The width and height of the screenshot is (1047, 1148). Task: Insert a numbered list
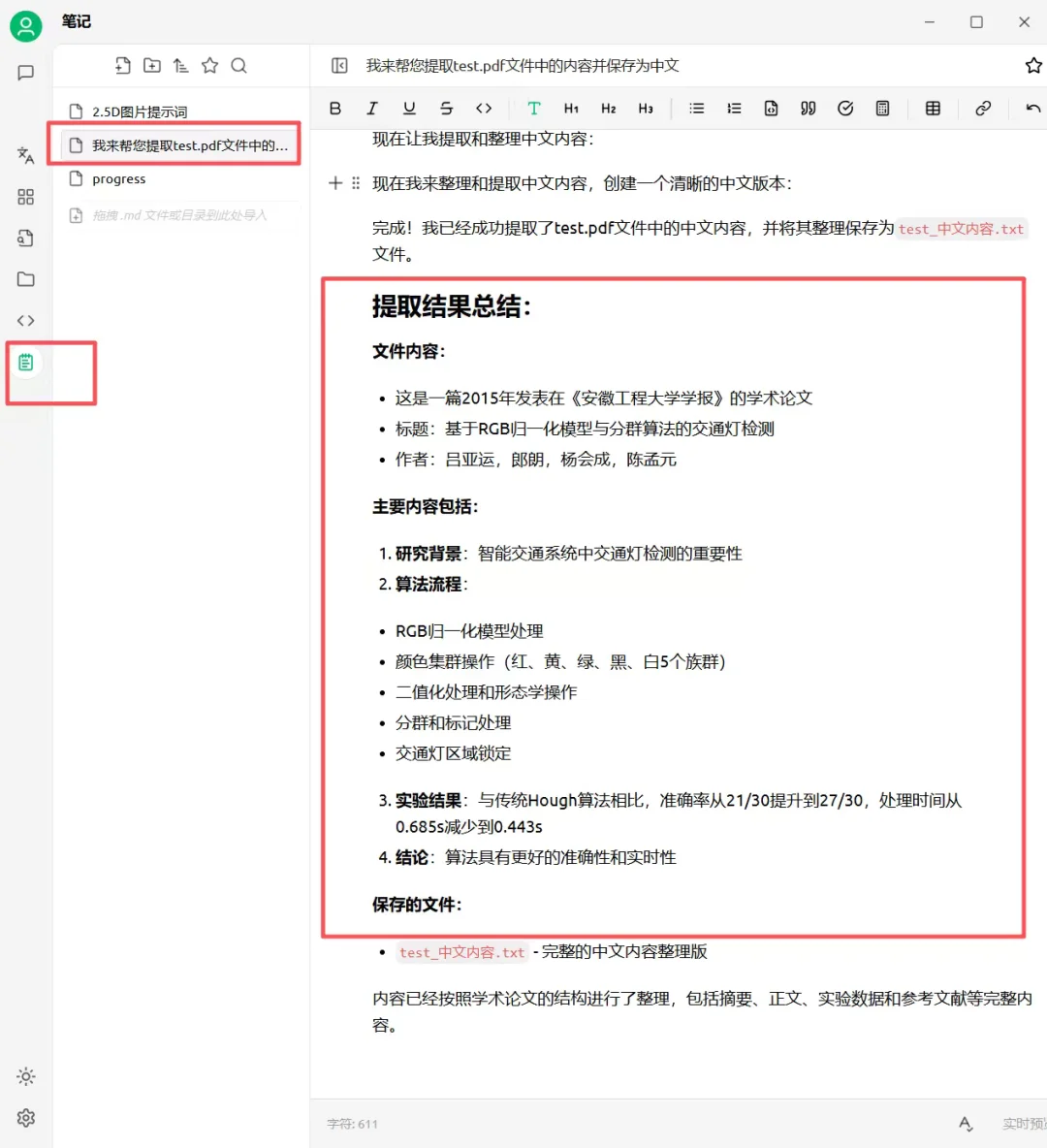pos(734,108)
